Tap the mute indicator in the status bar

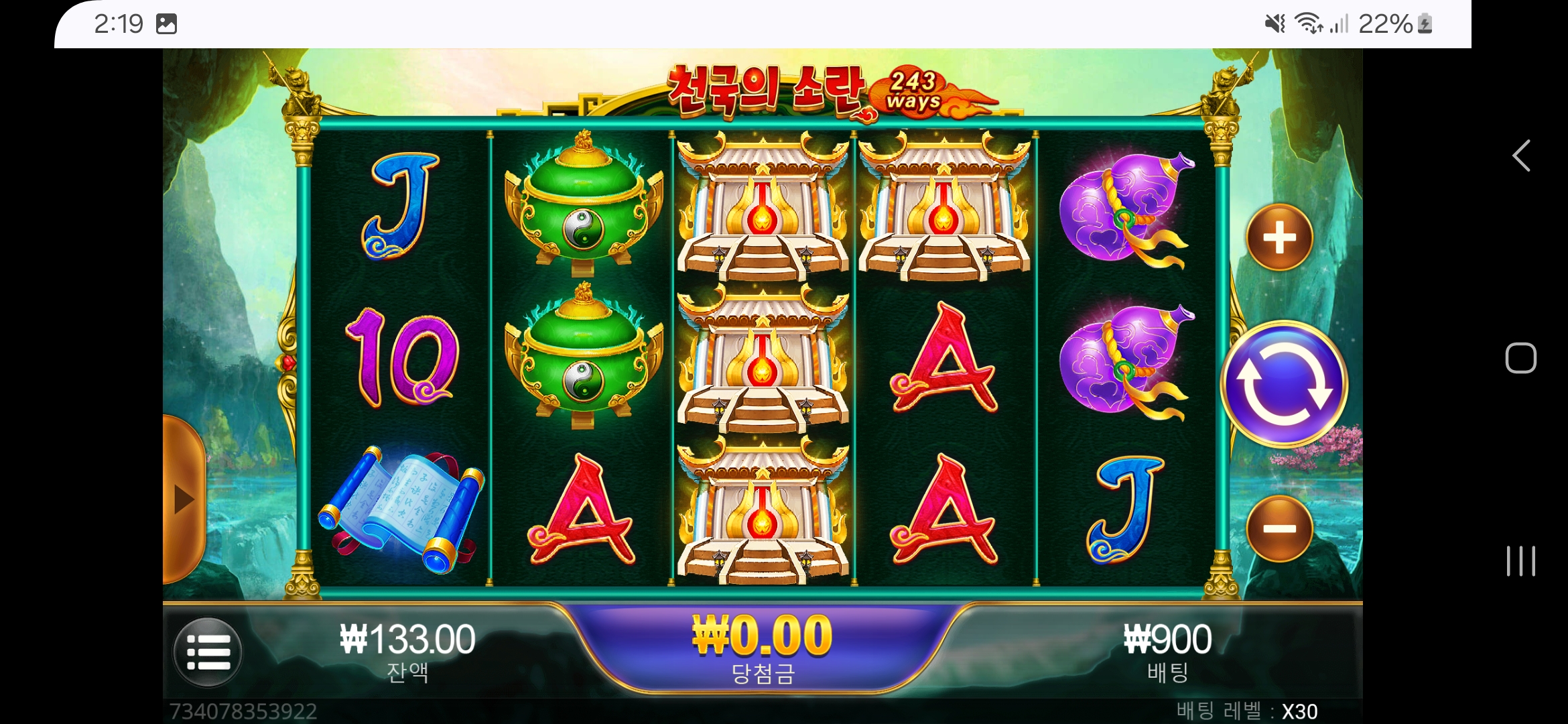coord(1275,24)
